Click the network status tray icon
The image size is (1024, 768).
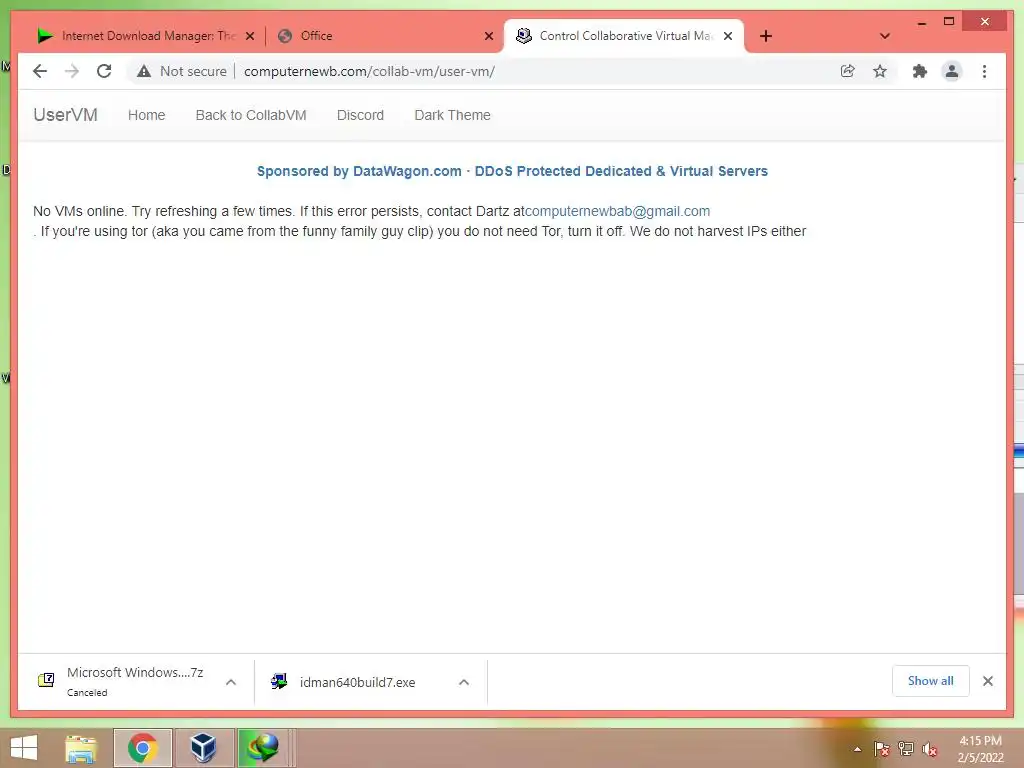(906, 748)
